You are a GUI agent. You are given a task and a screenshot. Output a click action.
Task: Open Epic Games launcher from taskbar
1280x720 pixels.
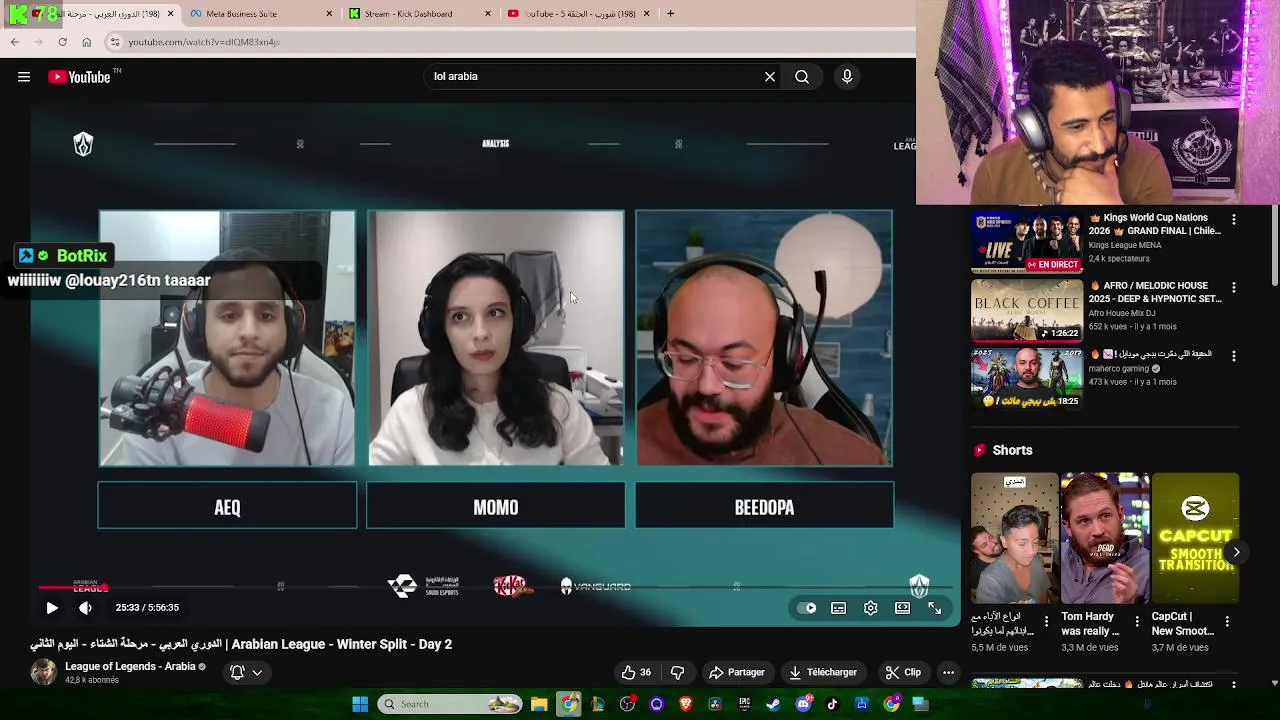click(744, 704)
